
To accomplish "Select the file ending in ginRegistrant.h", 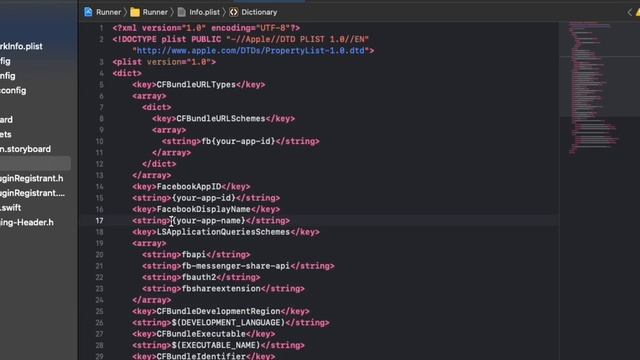I will [31, 179].
